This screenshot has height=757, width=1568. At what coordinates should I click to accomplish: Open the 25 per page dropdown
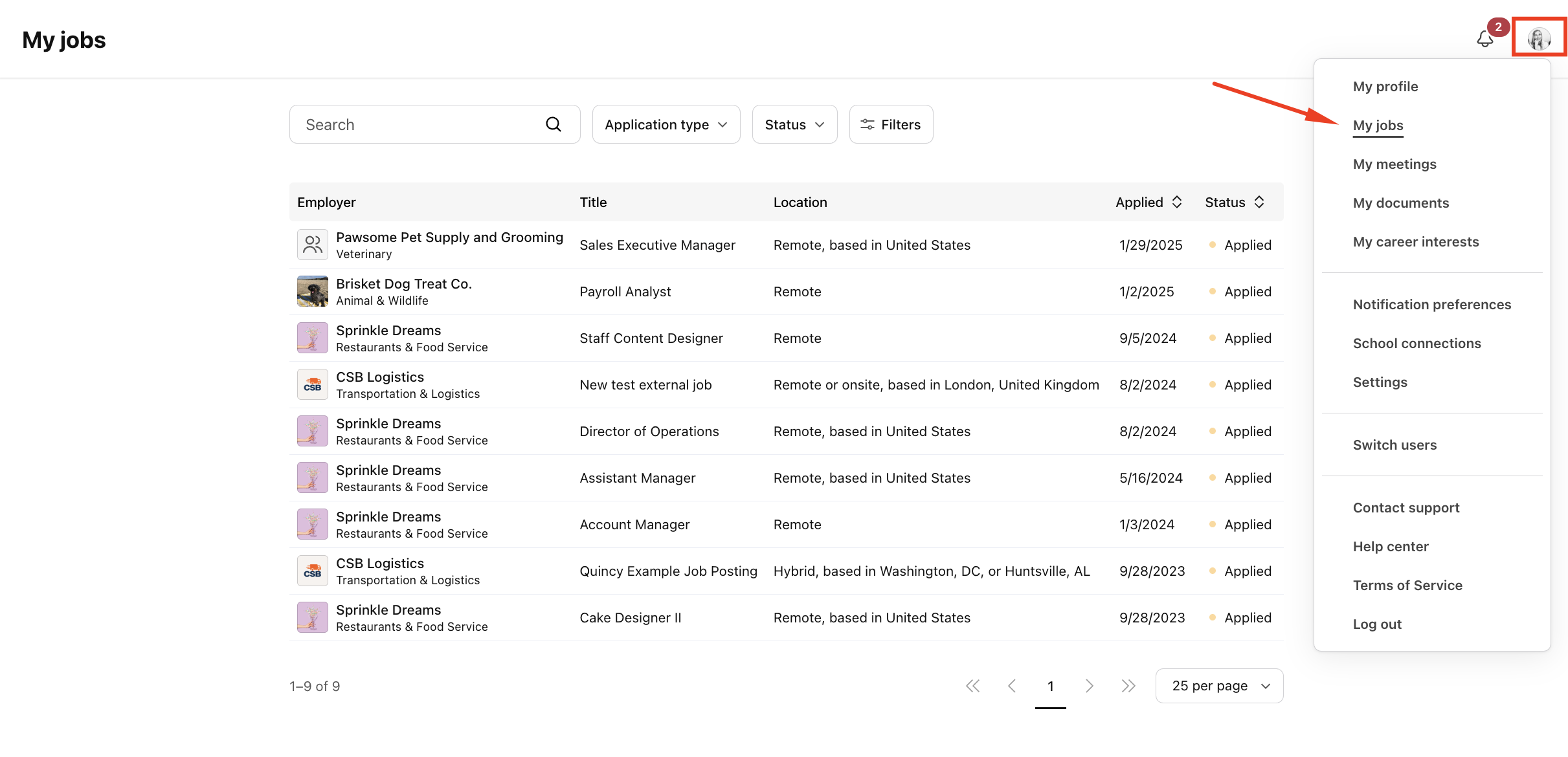coord(1219,686)
